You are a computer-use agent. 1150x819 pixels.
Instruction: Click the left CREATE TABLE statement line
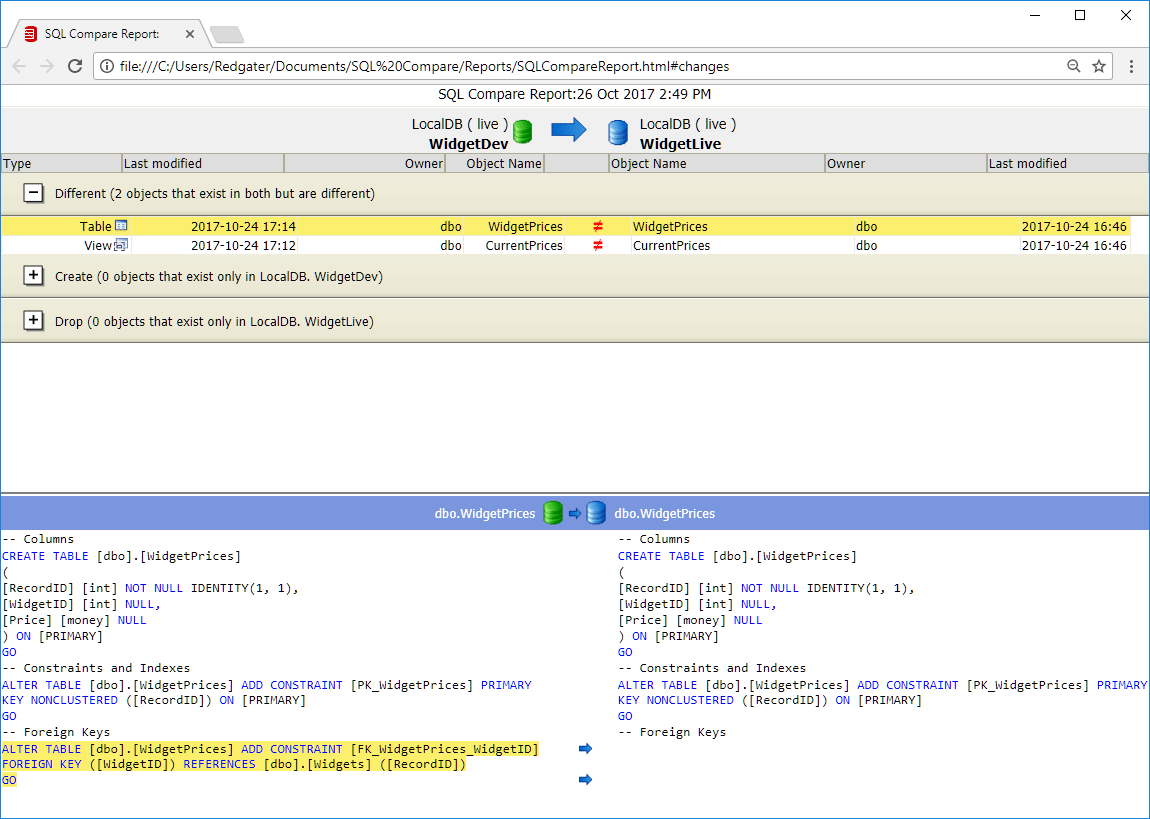coord(121,556)
